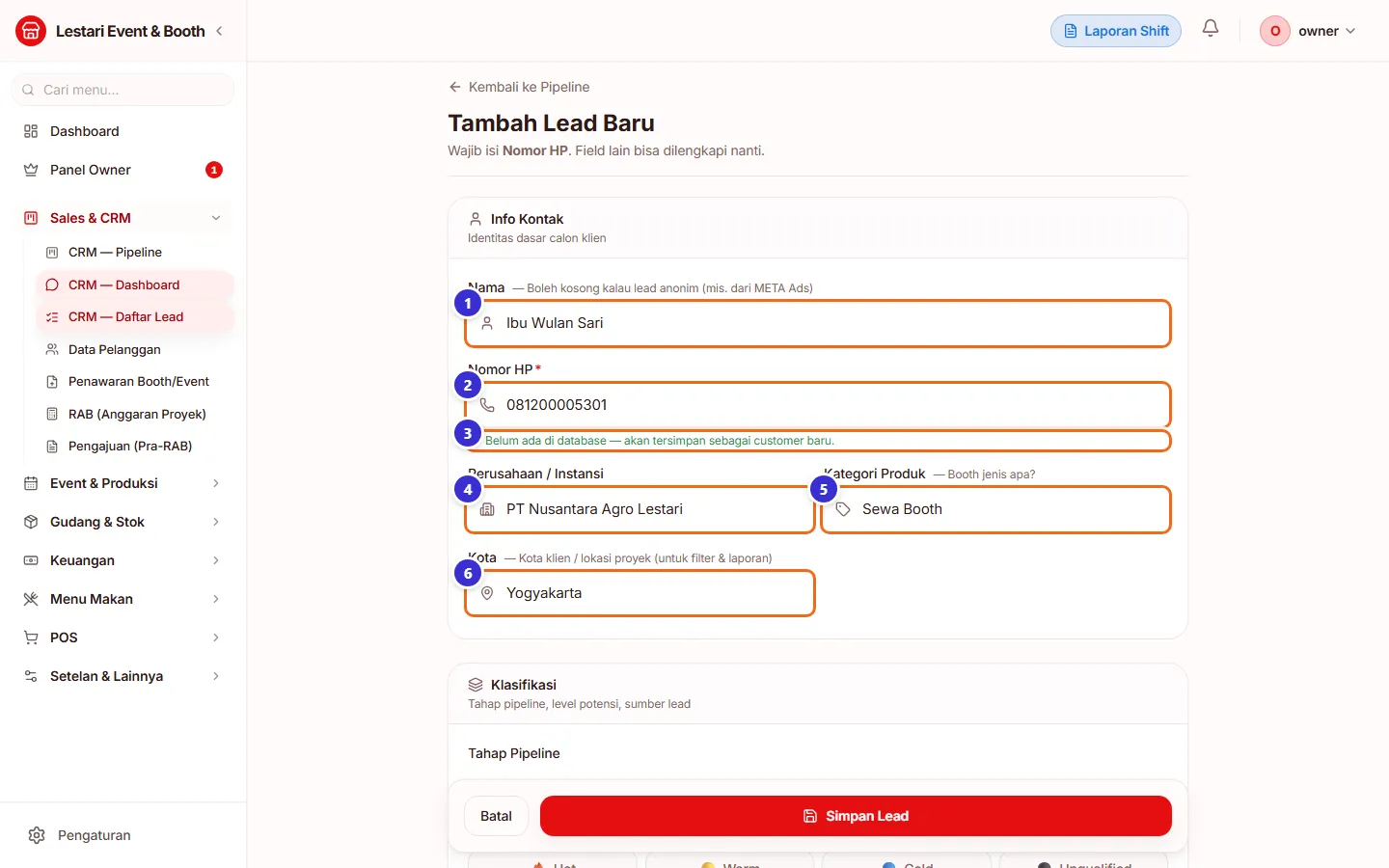1389x868 pixels.
Task: Click the Kota field with Yogyakarta
Action: point(640,593)
